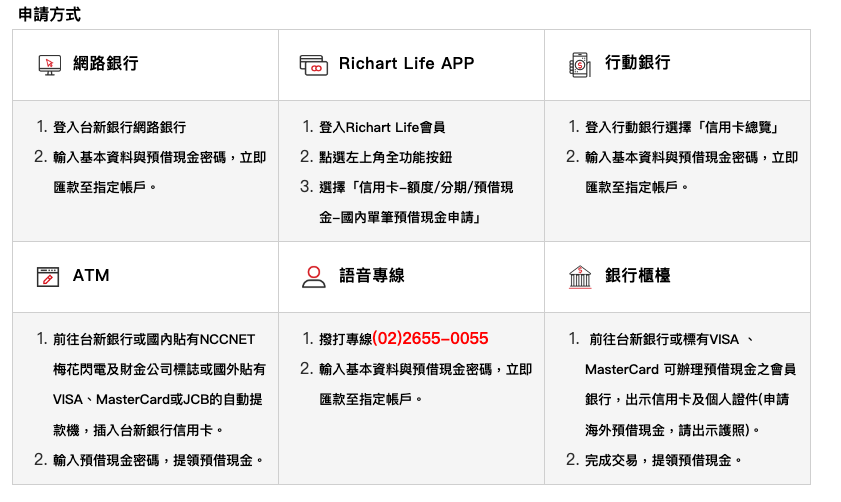Click the text 金–國內單筆預借現金申請」
This screenshot has width=841, height=502.
tap(400, 217)
